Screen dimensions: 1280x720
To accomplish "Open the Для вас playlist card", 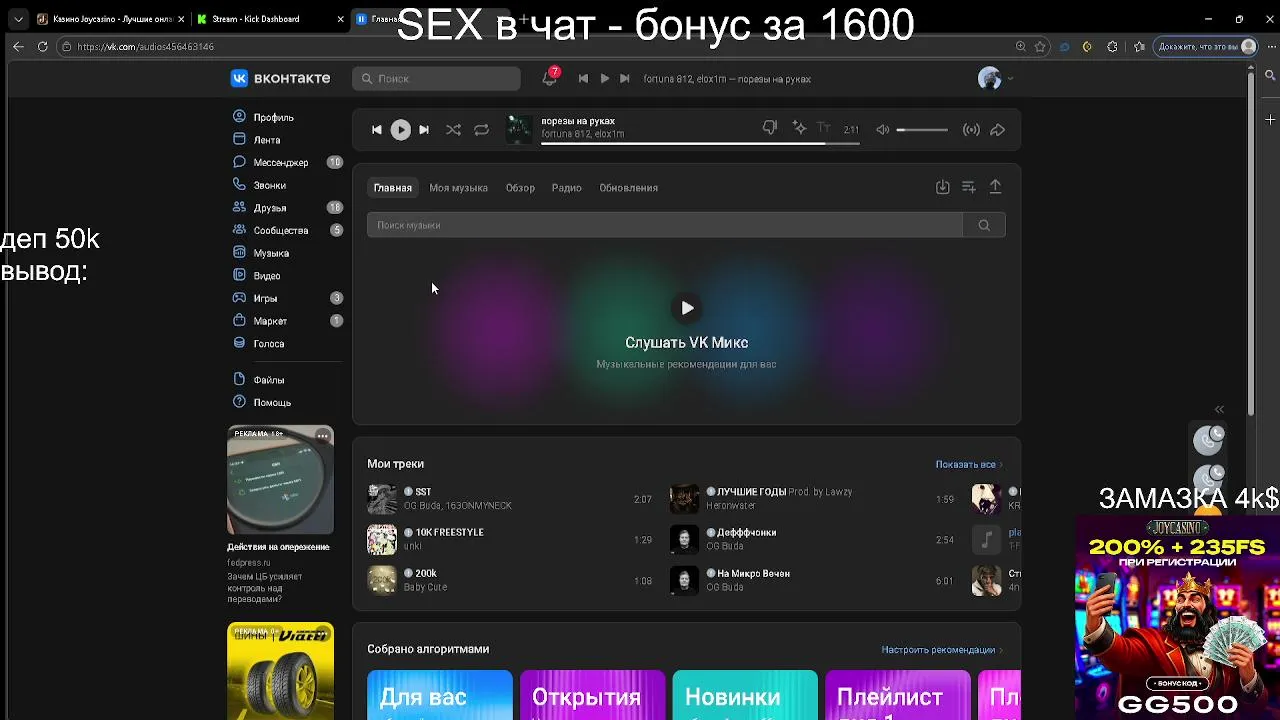I will tap(440, 695).
